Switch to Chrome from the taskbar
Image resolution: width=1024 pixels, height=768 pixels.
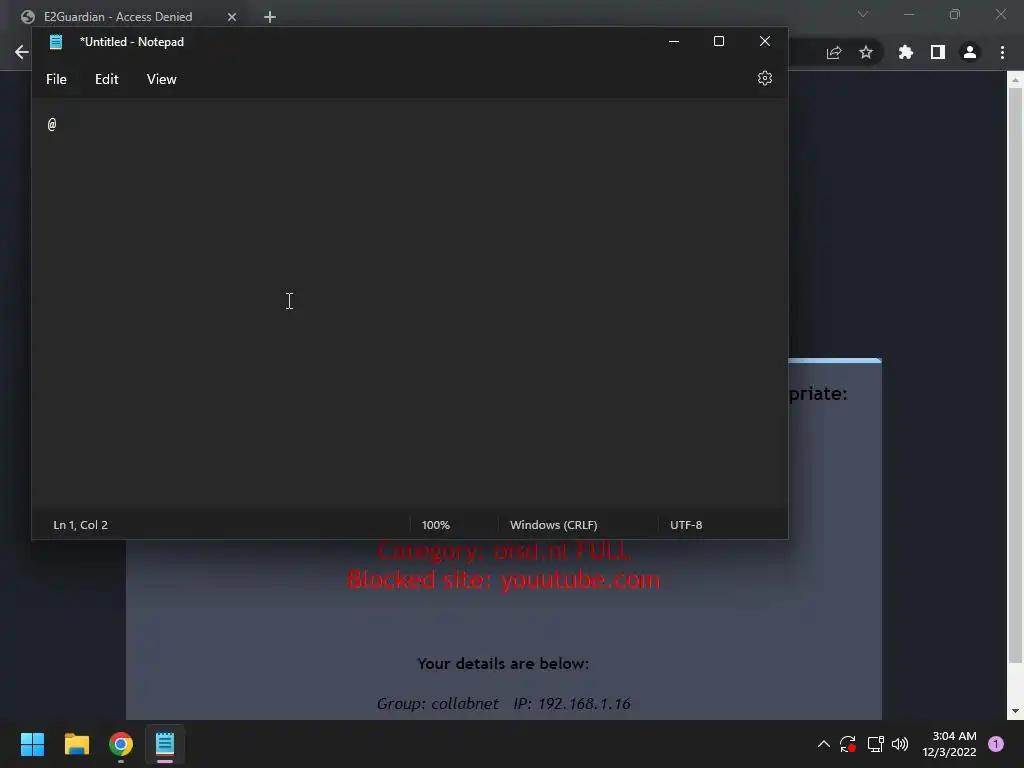tap(121, 744)
